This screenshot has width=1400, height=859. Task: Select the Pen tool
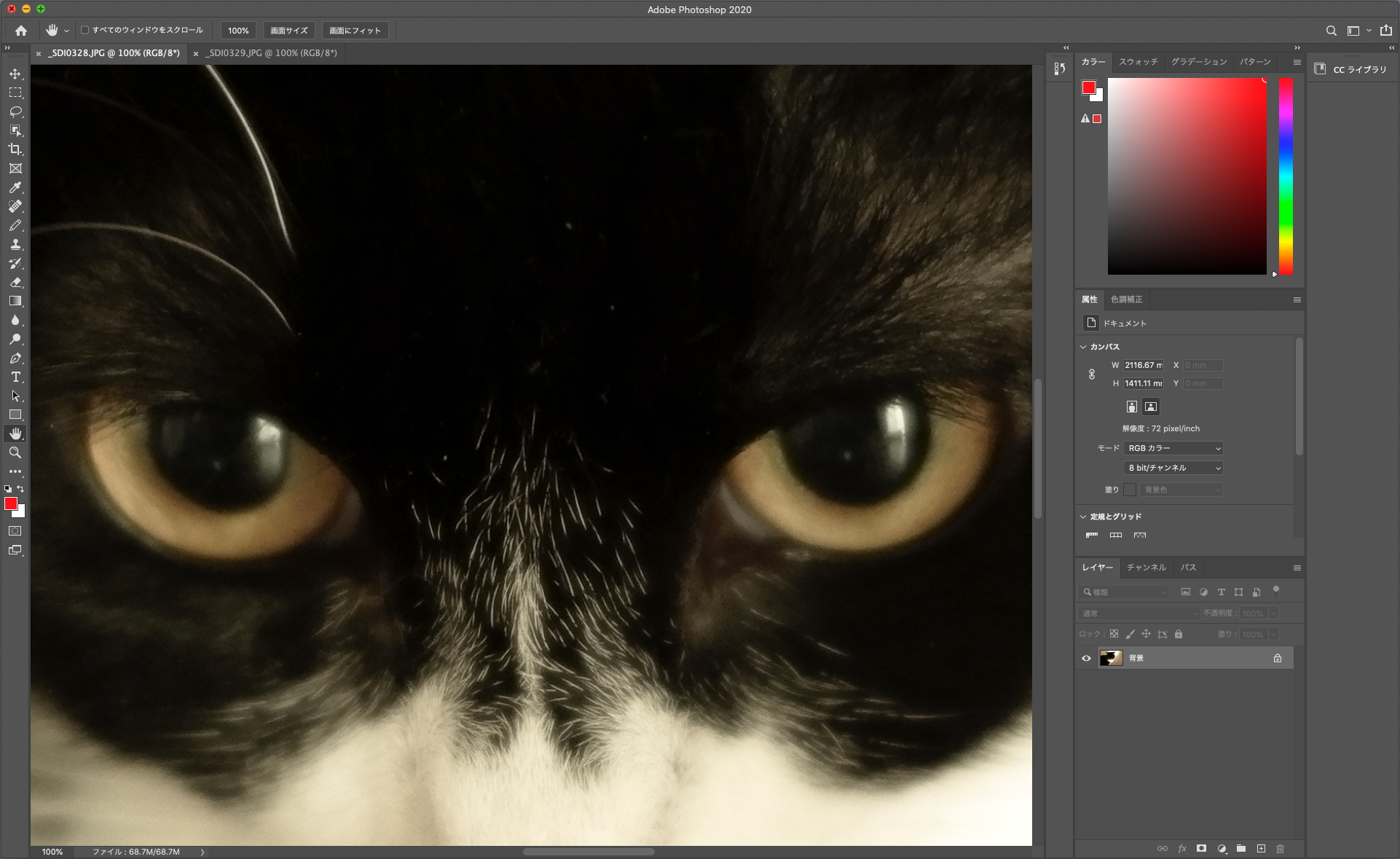point(15,358)
